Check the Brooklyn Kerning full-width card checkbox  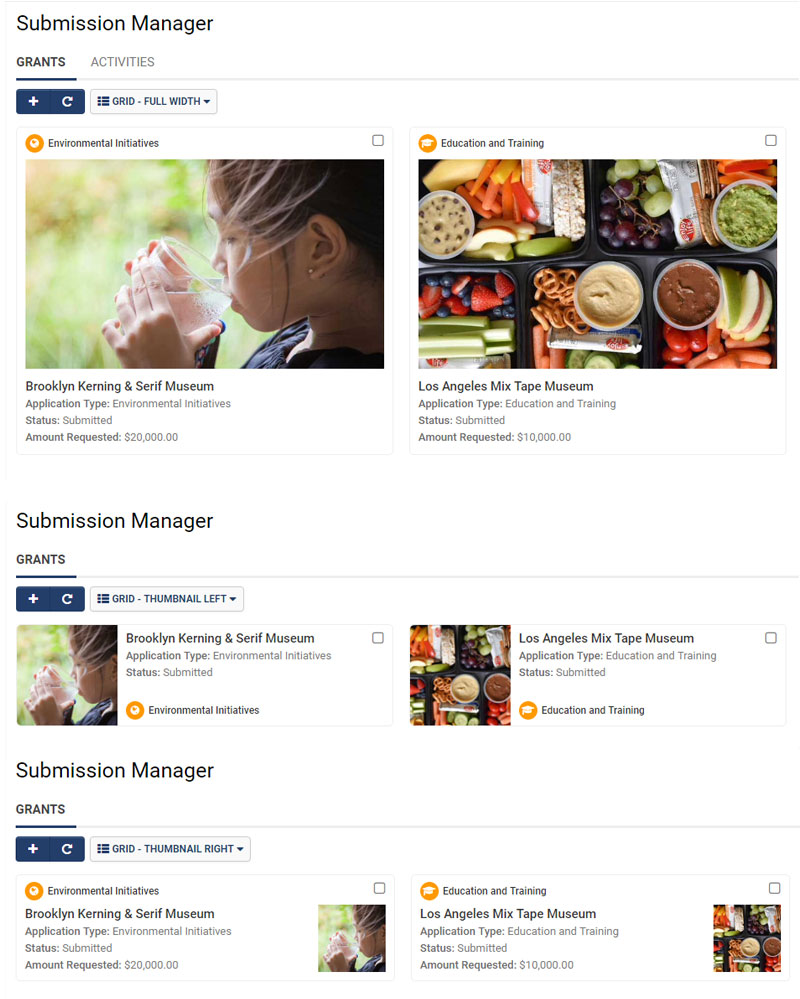pos(378,140)
